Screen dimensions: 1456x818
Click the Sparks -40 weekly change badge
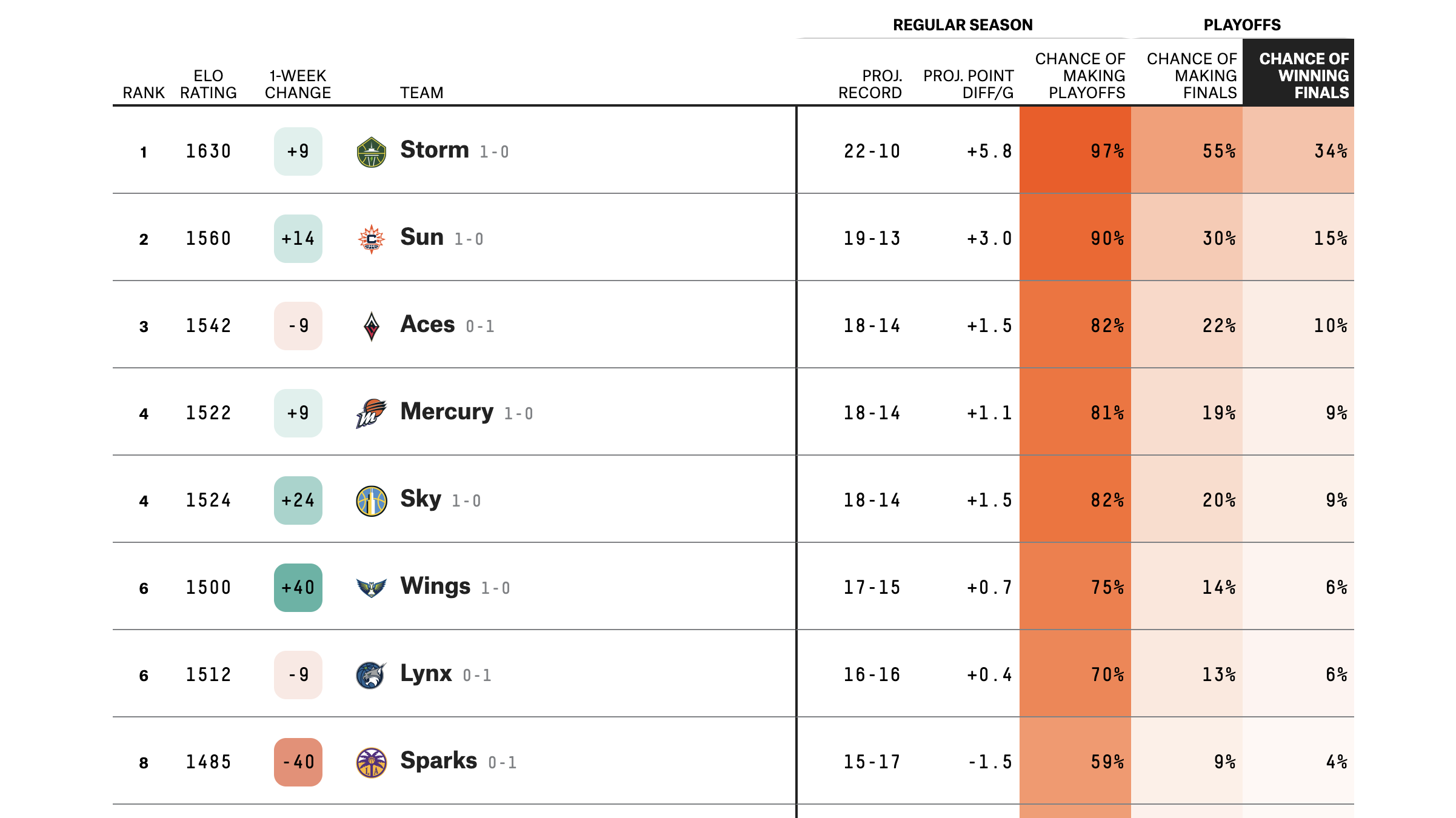click(298, 762)
